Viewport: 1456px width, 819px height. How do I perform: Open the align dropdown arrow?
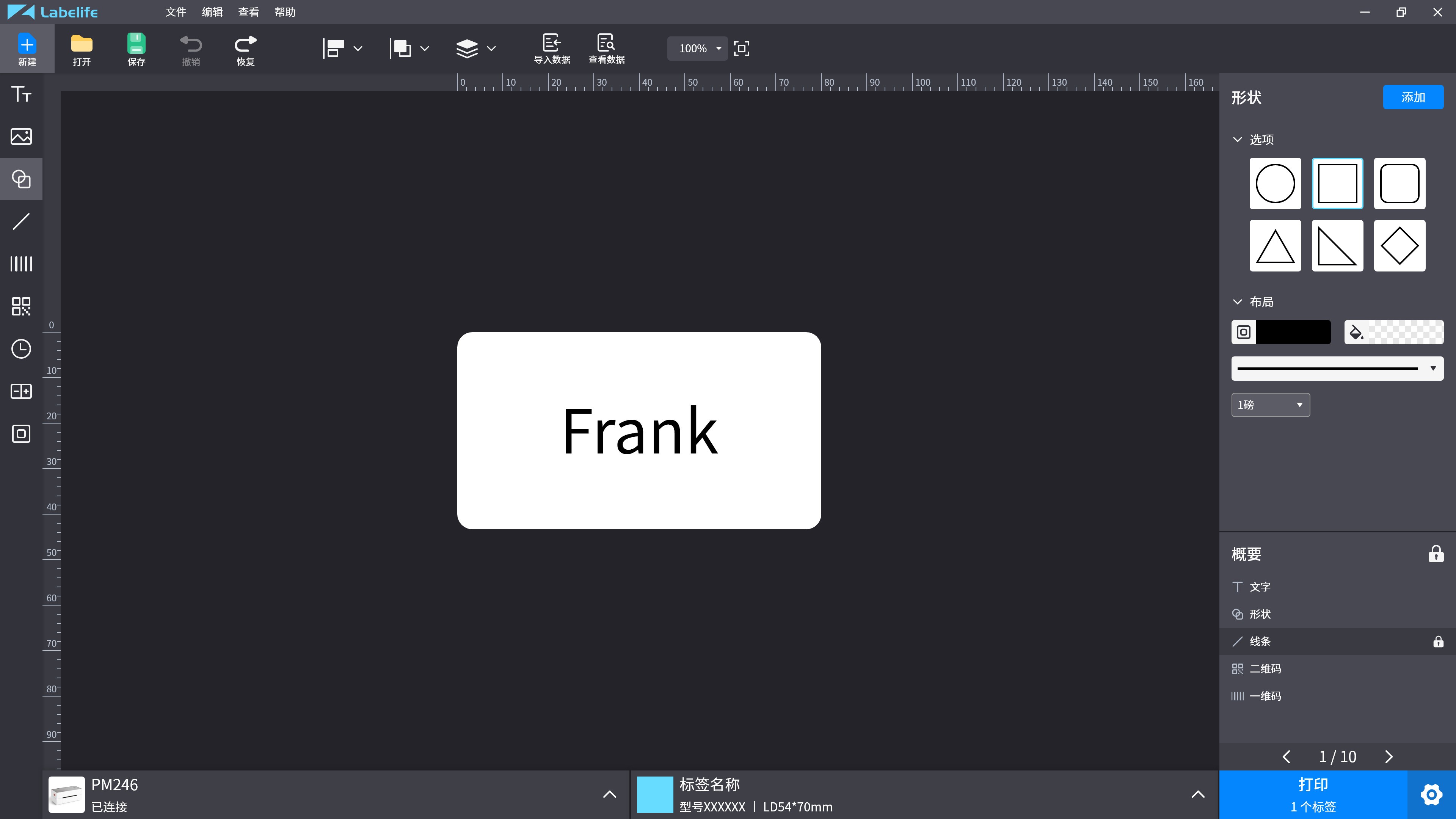[358, 49]
